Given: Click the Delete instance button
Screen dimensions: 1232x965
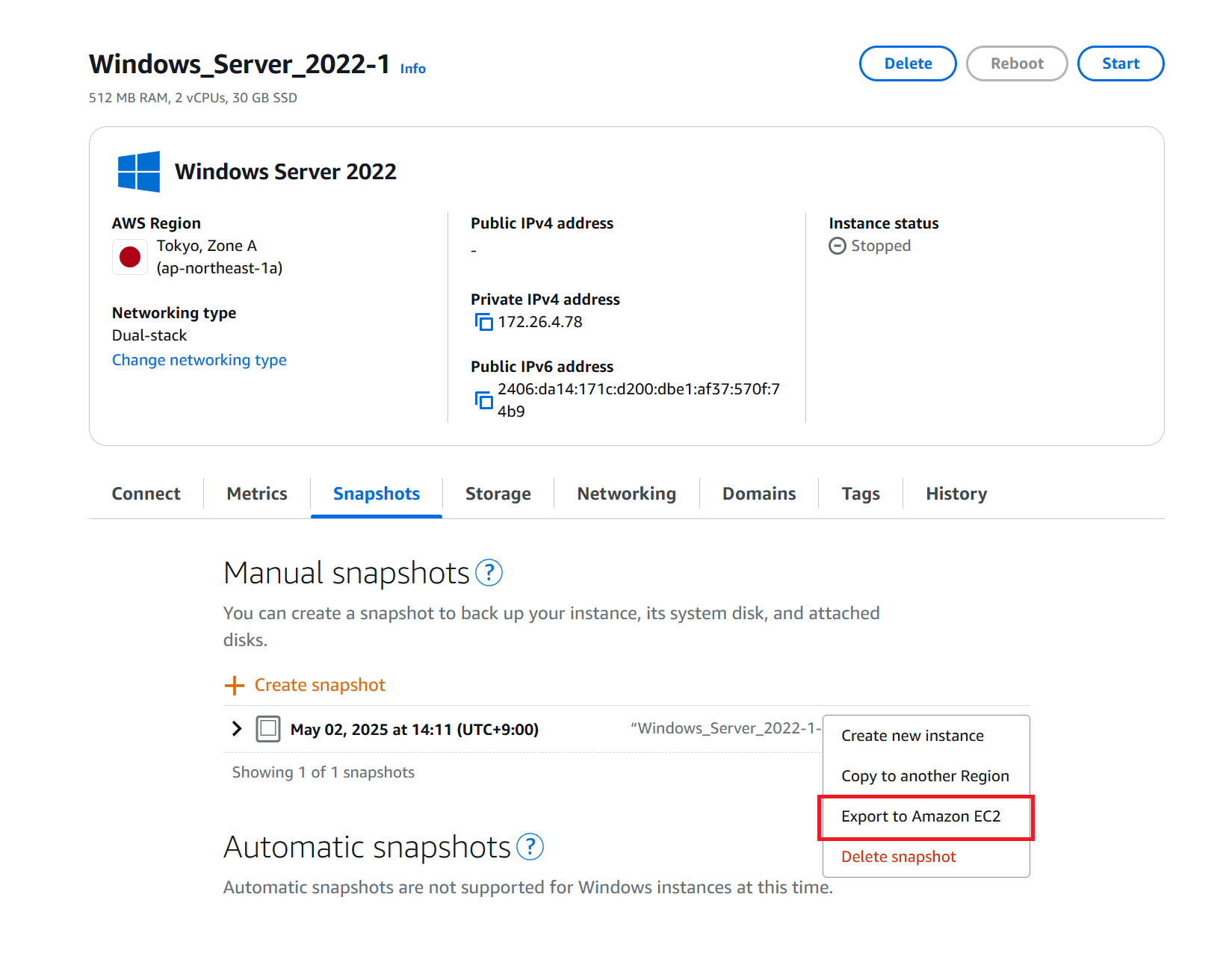Looking at the screenshot, I should [x=908, y=63].
